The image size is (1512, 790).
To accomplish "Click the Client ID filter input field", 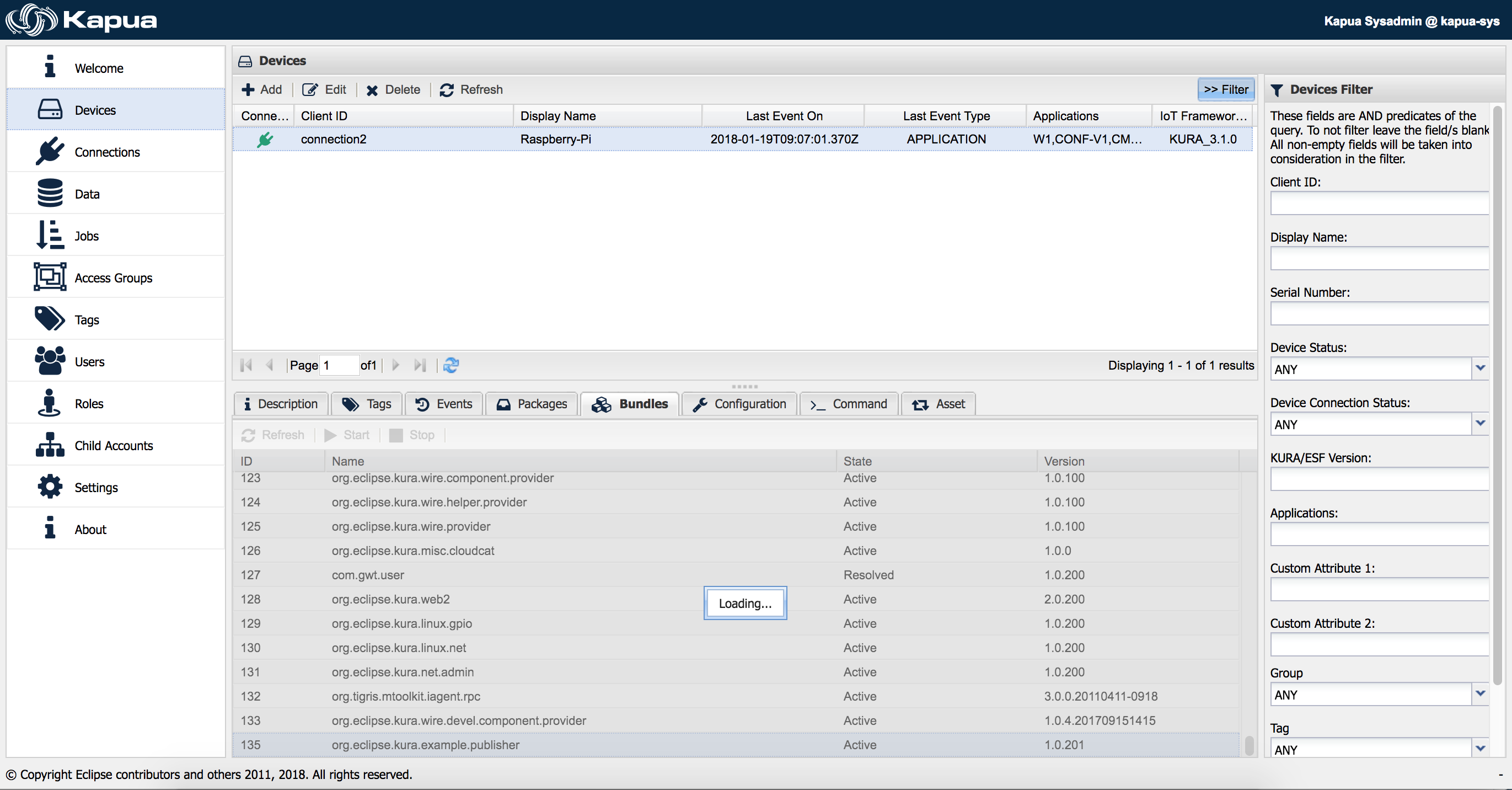I will (1379, 202).
